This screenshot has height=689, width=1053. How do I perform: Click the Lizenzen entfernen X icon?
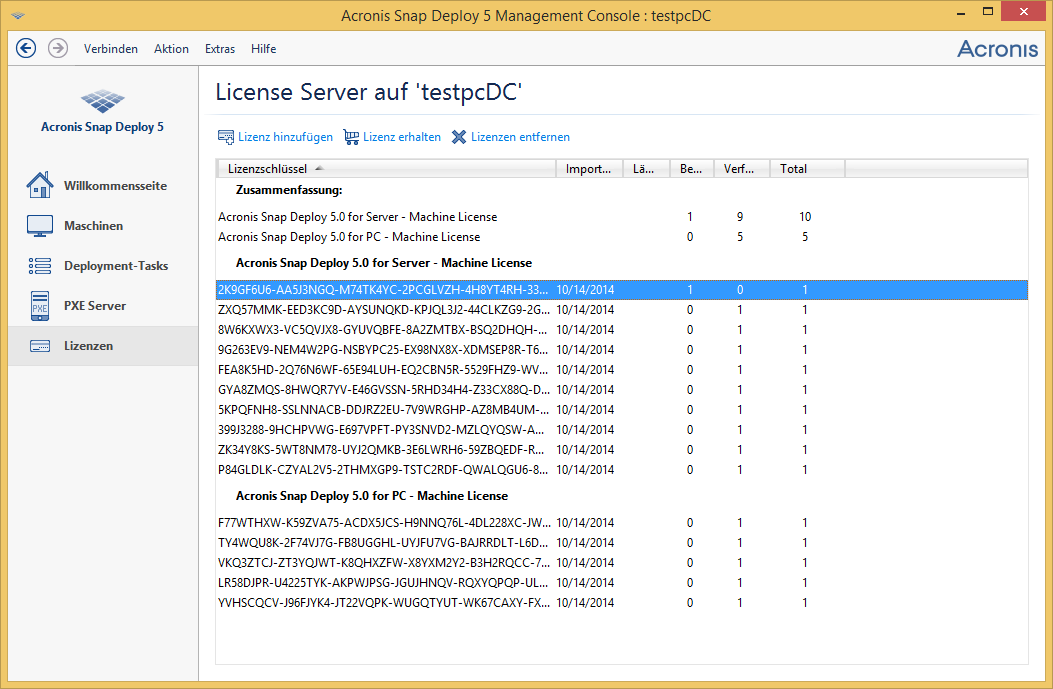[x=459, y=137]
